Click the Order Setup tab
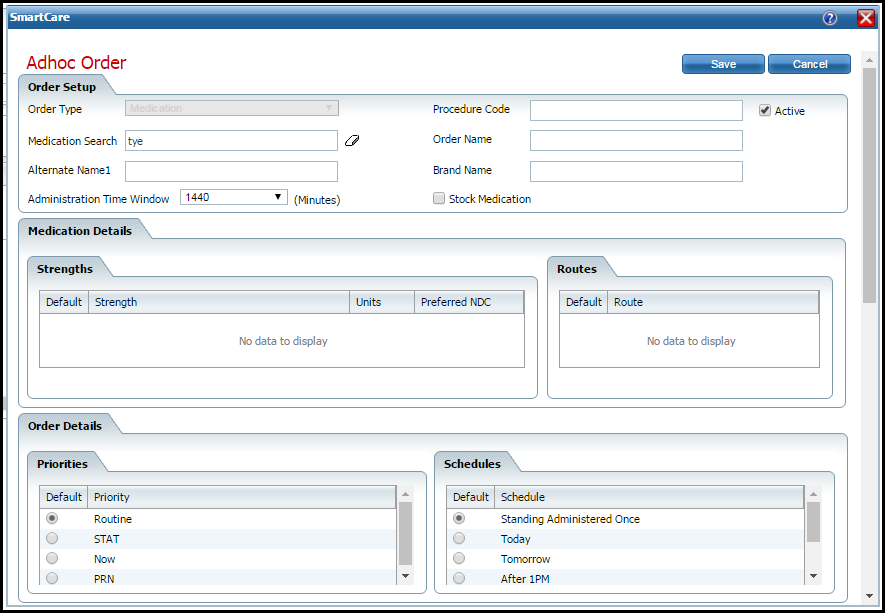The width and height of the screenshot is (885, 613). coord(61,86)
